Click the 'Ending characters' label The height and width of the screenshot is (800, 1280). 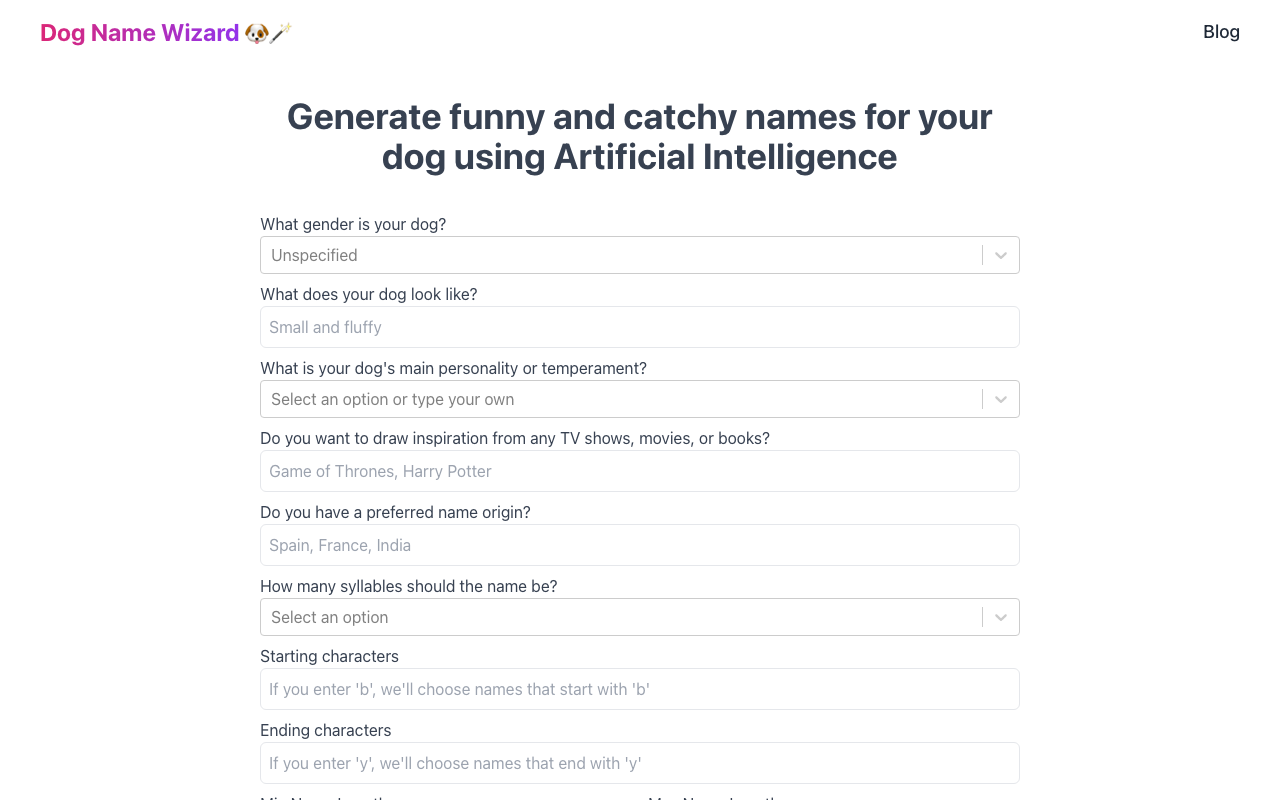325,730
